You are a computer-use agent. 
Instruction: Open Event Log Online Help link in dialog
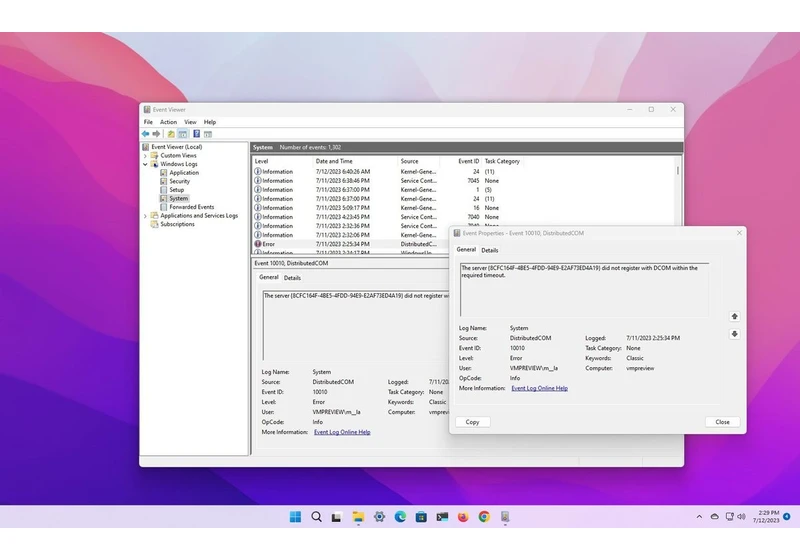539,388
